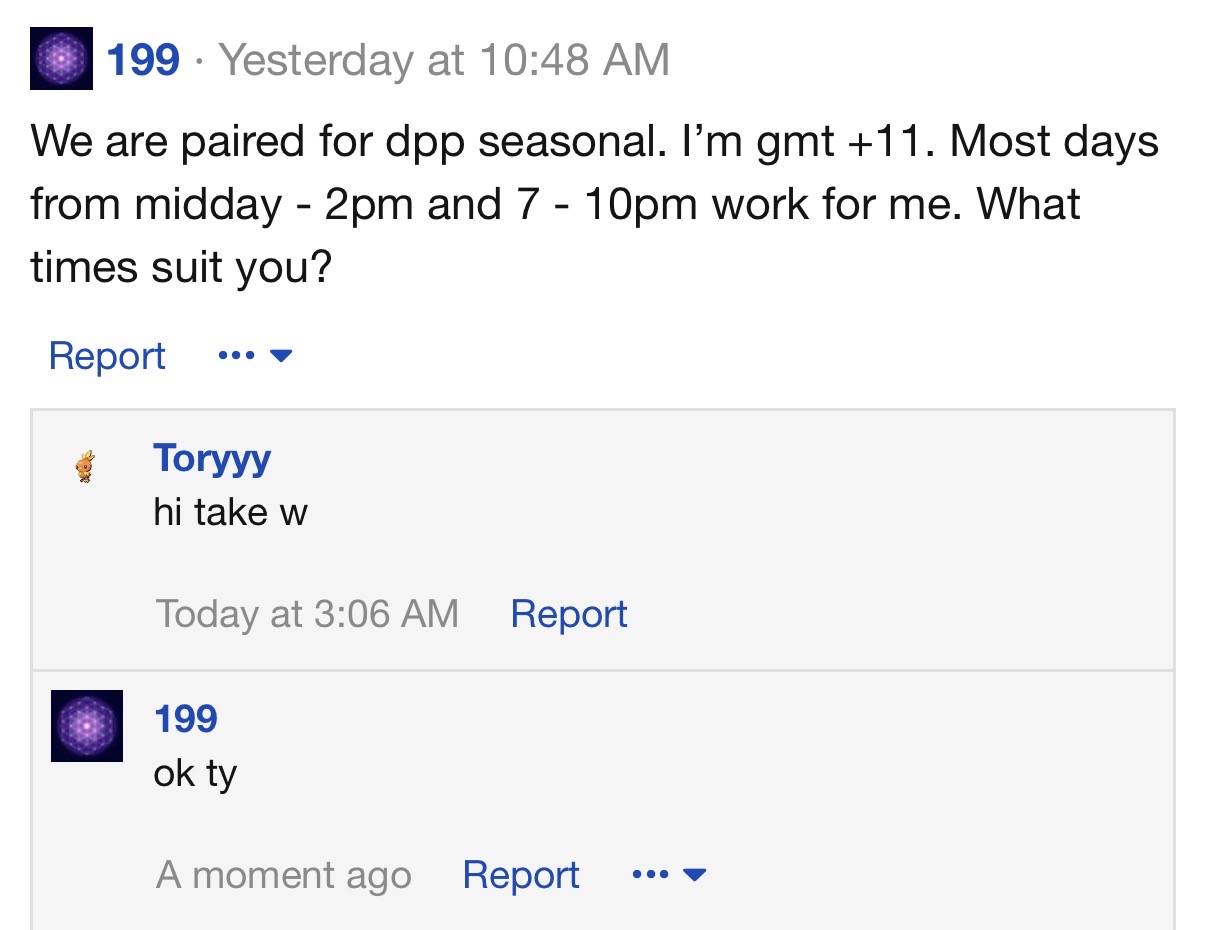
Task: Click the 'Today at 3:06 AM' timestamp
Action: pyautogui.click(x=307, y=613)
